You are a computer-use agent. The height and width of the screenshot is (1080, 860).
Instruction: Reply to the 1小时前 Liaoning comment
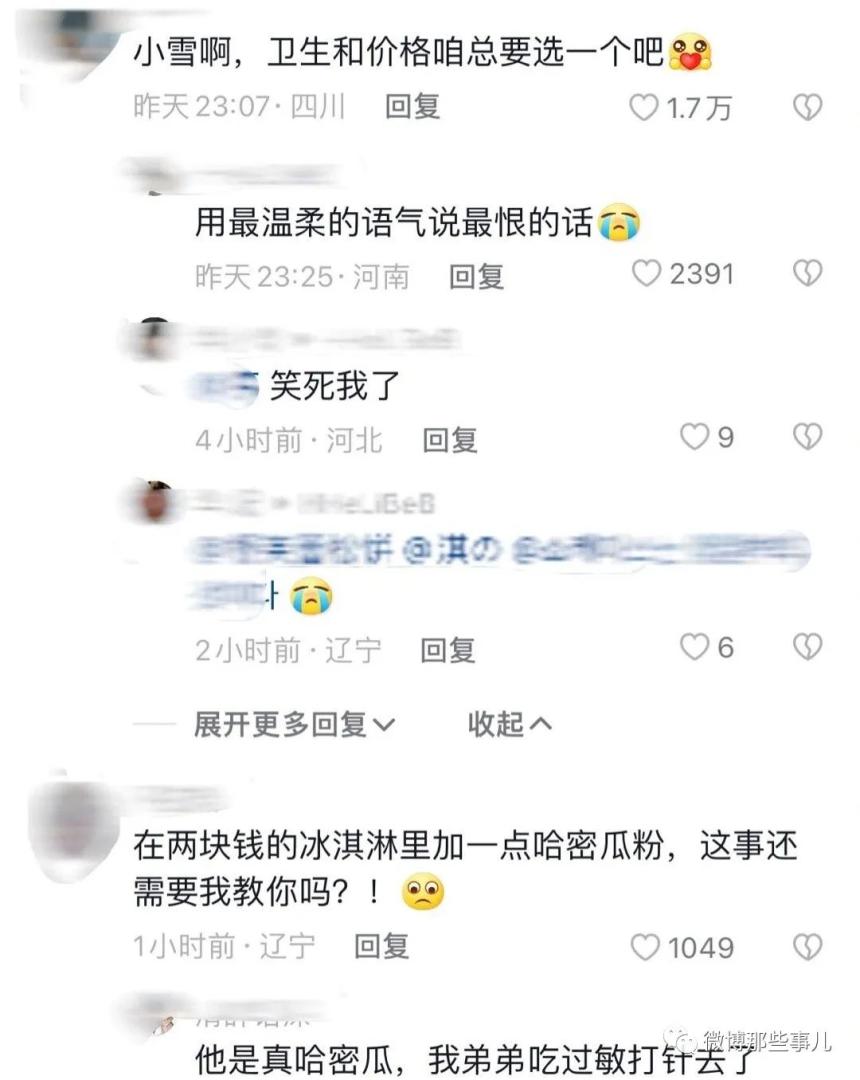382,946
